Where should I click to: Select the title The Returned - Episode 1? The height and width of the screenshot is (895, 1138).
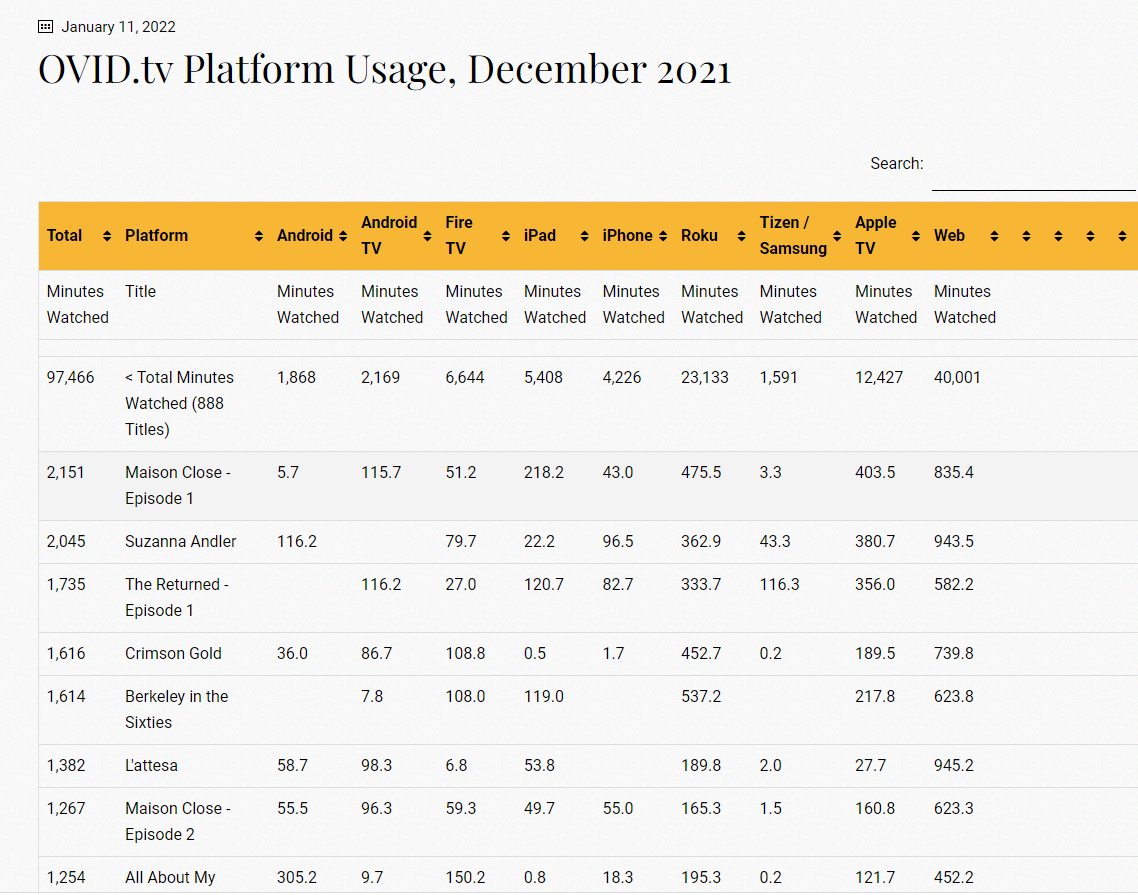pos(177,597)
